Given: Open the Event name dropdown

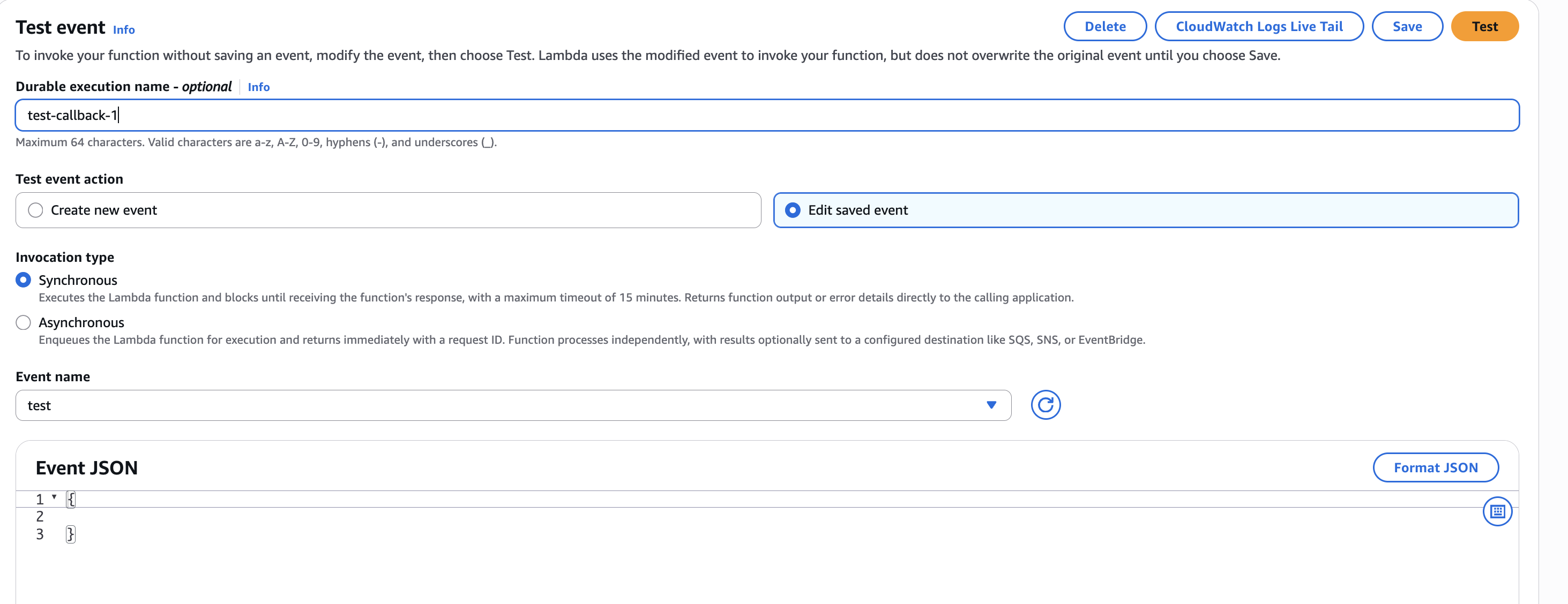Looking at the screenshot, I should point(512,405).
